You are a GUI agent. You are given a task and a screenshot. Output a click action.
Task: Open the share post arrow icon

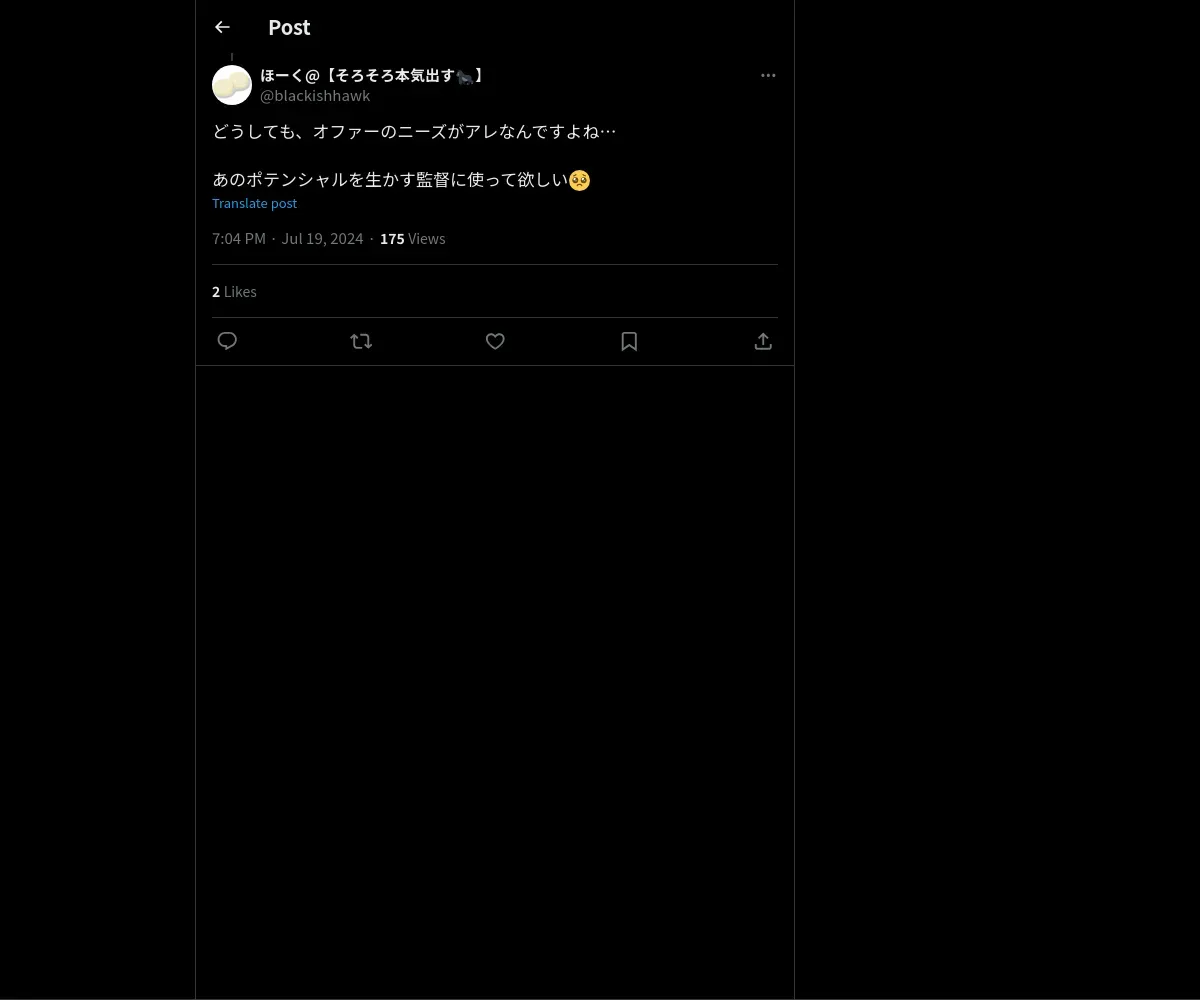pyautogui.click(x=763, y=341)
